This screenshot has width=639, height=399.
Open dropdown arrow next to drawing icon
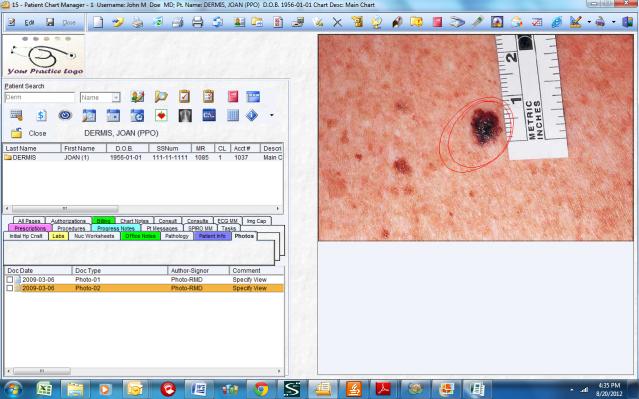[589, 22]
